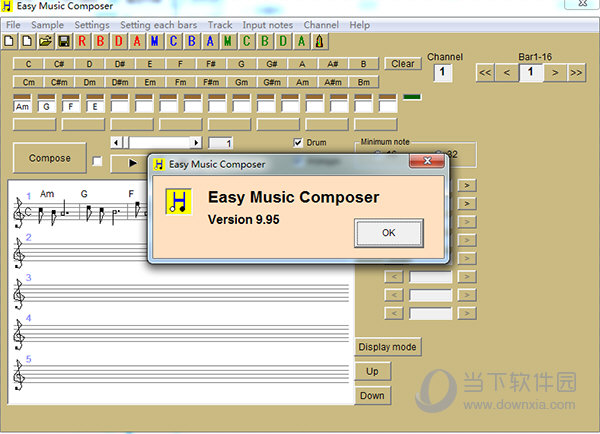The height and width of the screenshot is (434, 600).
Task: Insert the Em chord button
Action: 150,82
